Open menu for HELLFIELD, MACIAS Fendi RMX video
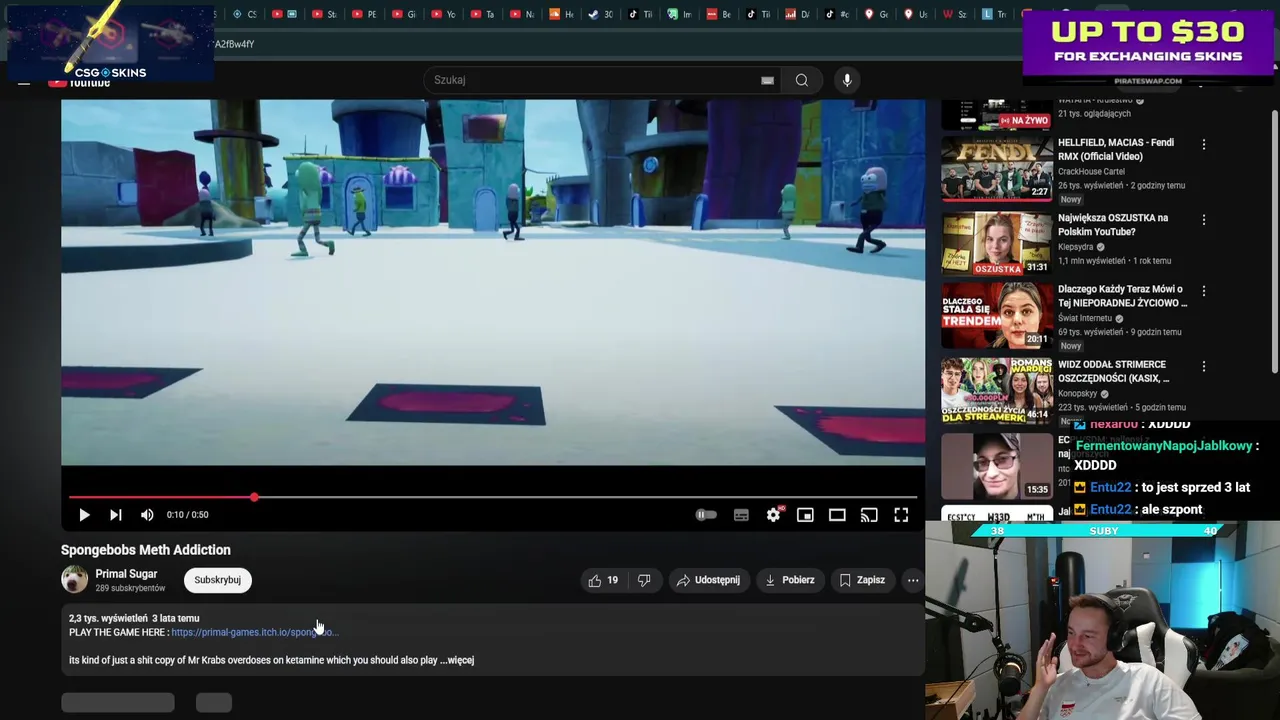 click(1204, 144)
